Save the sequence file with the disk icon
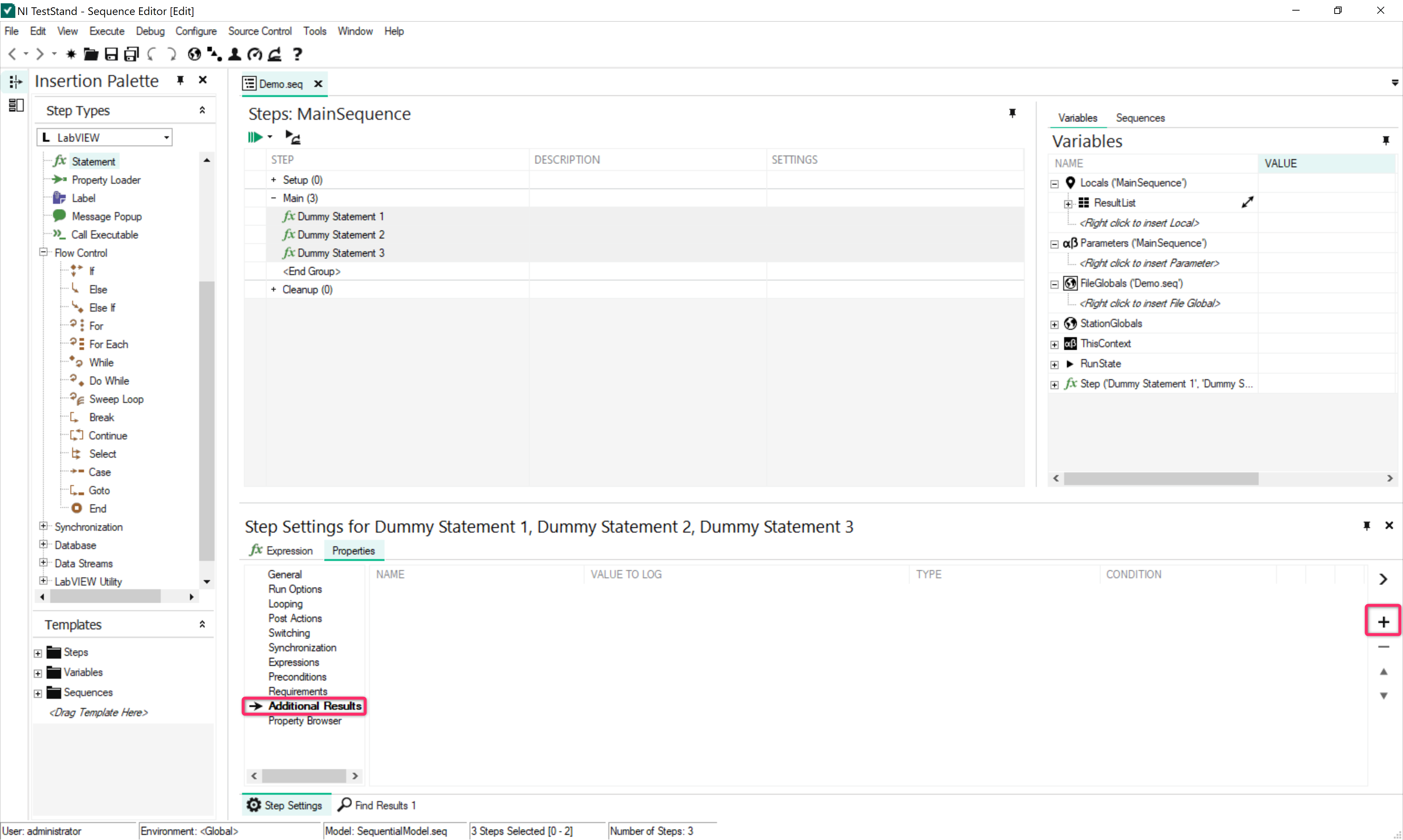The width and height of the screenshot is (1403, 840). point(111,54)
